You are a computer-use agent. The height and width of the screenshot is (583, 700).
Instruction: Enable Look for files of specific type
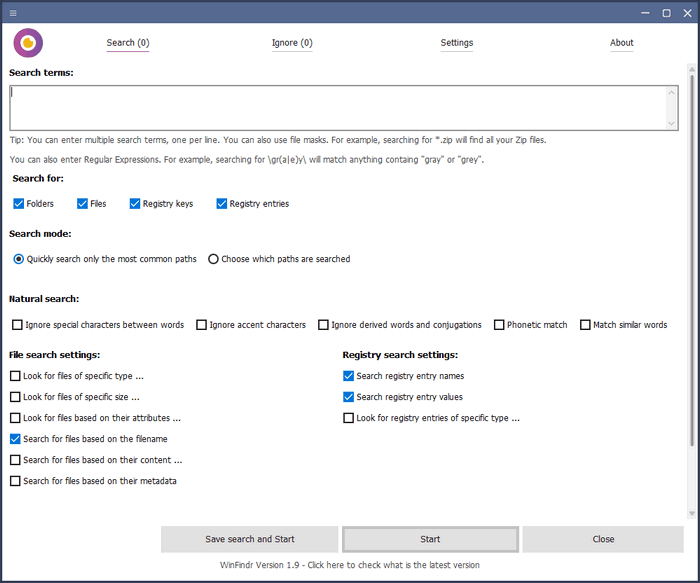[x=16, y=377]
